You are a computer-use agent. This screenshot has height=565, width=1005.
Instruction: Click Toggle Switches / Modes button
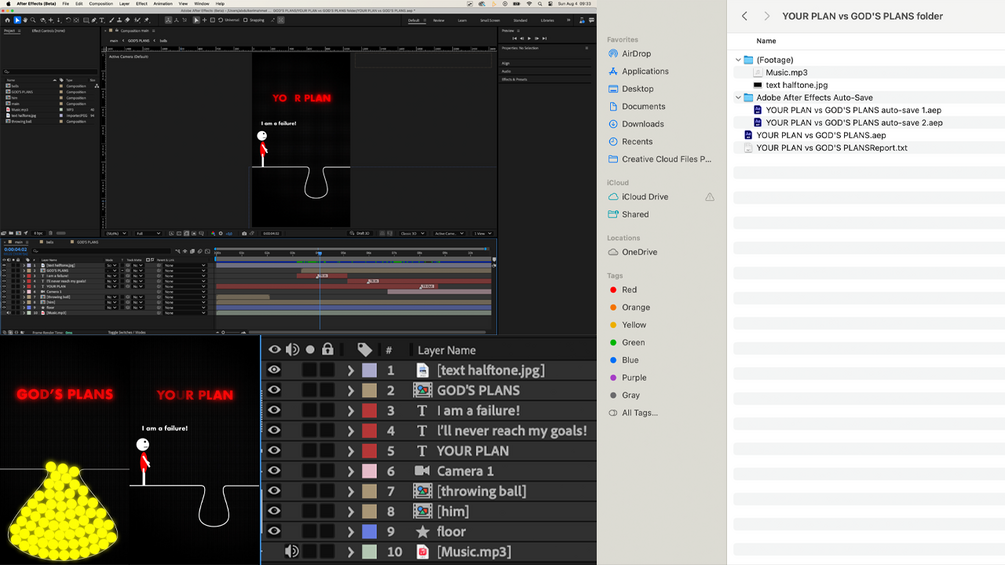pos(126,332)
